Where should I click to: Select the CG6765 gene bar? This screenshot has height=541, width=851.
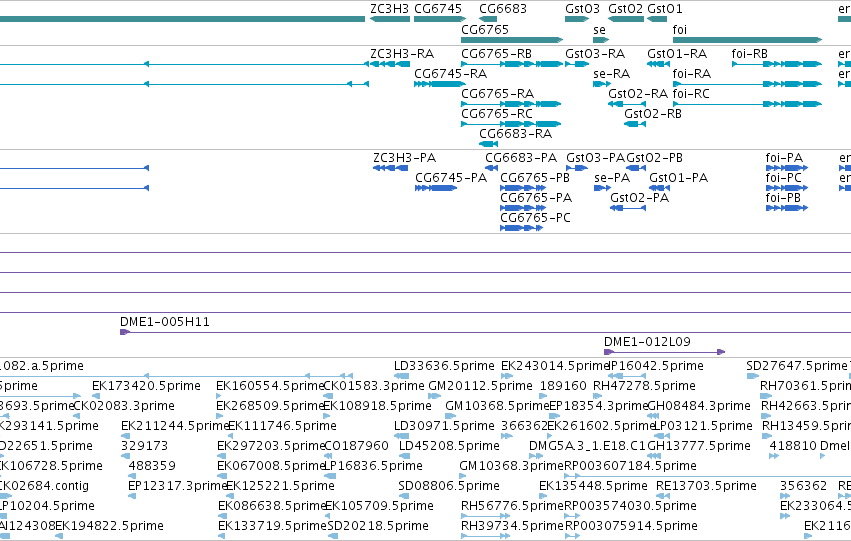512,40
